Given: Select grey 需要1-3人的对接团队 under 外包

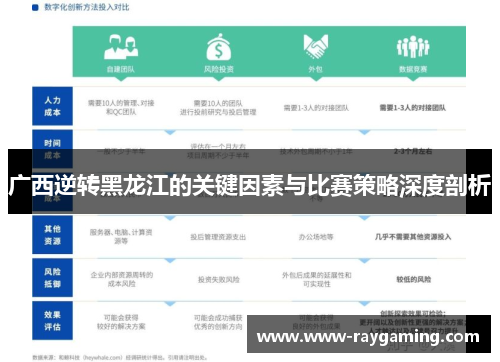Looking at the screenshot, I should click(316, 108).
